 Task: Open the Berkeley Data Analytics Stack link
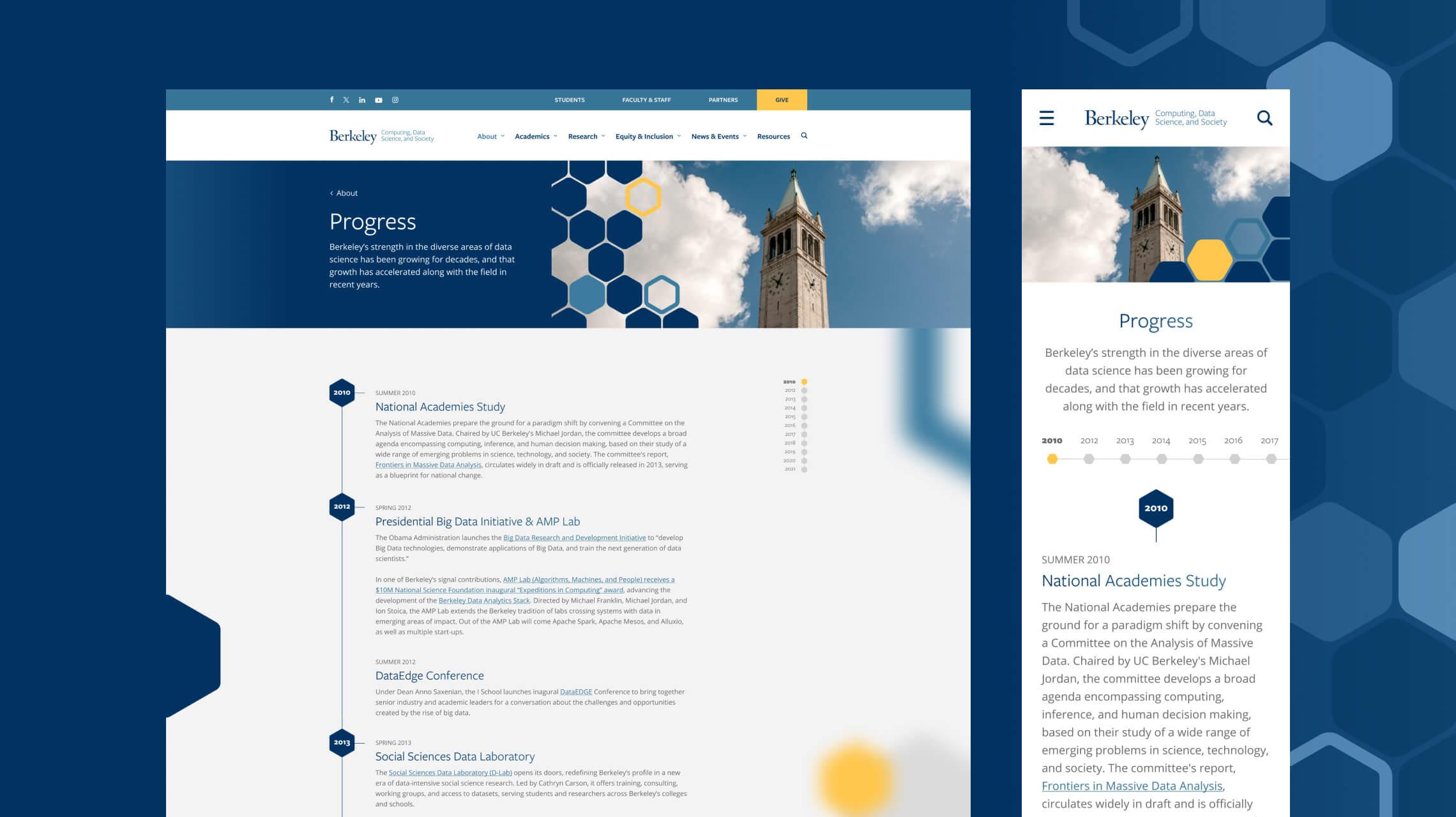[484, 601]
